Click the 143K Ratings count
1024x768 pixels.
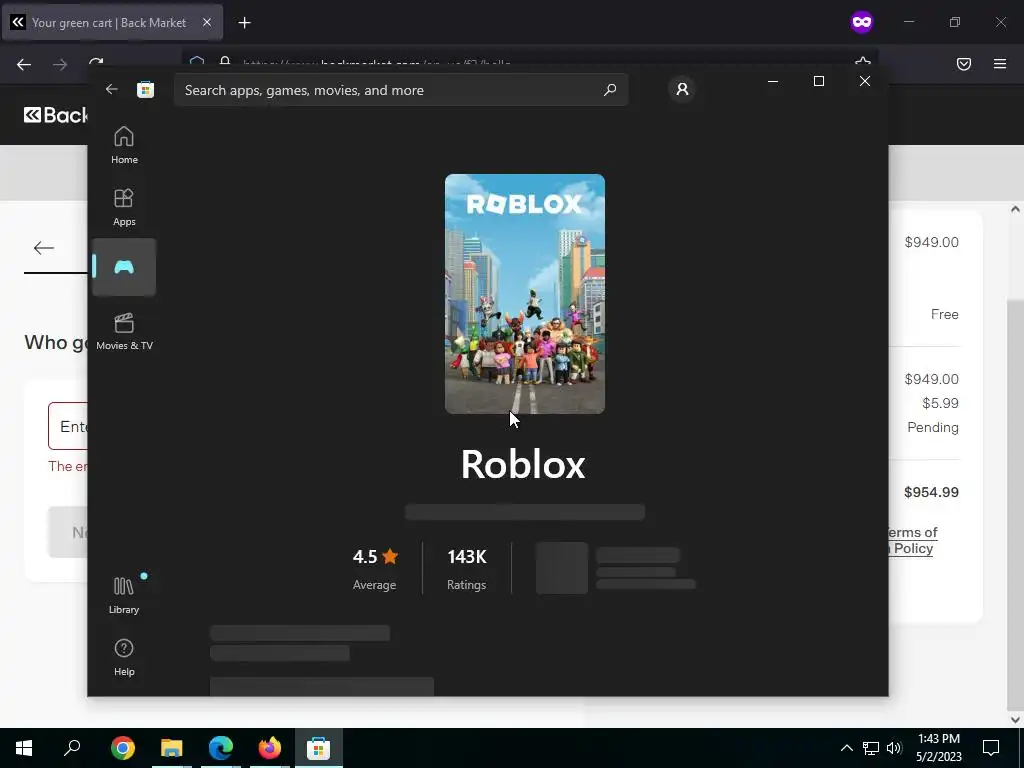coord(466,568)
